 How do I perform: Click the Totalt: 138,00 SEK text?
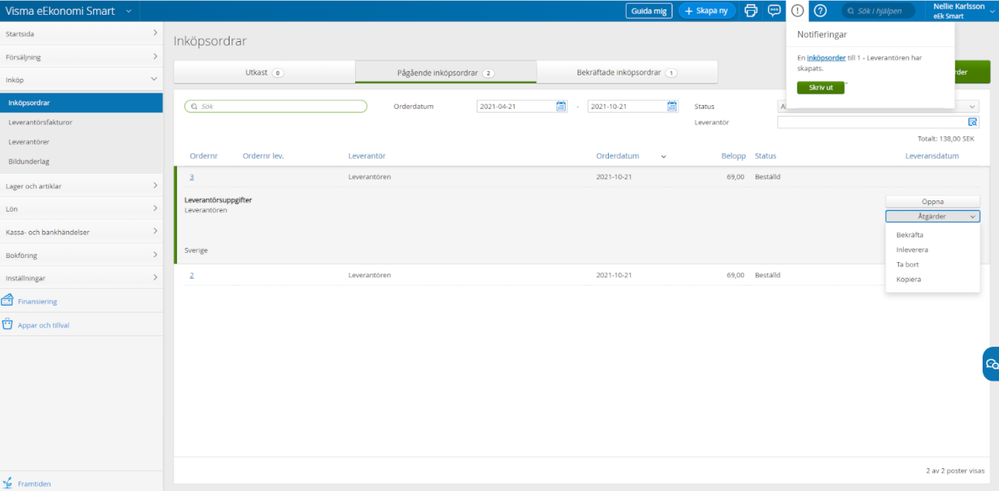(x=945, y=138)
